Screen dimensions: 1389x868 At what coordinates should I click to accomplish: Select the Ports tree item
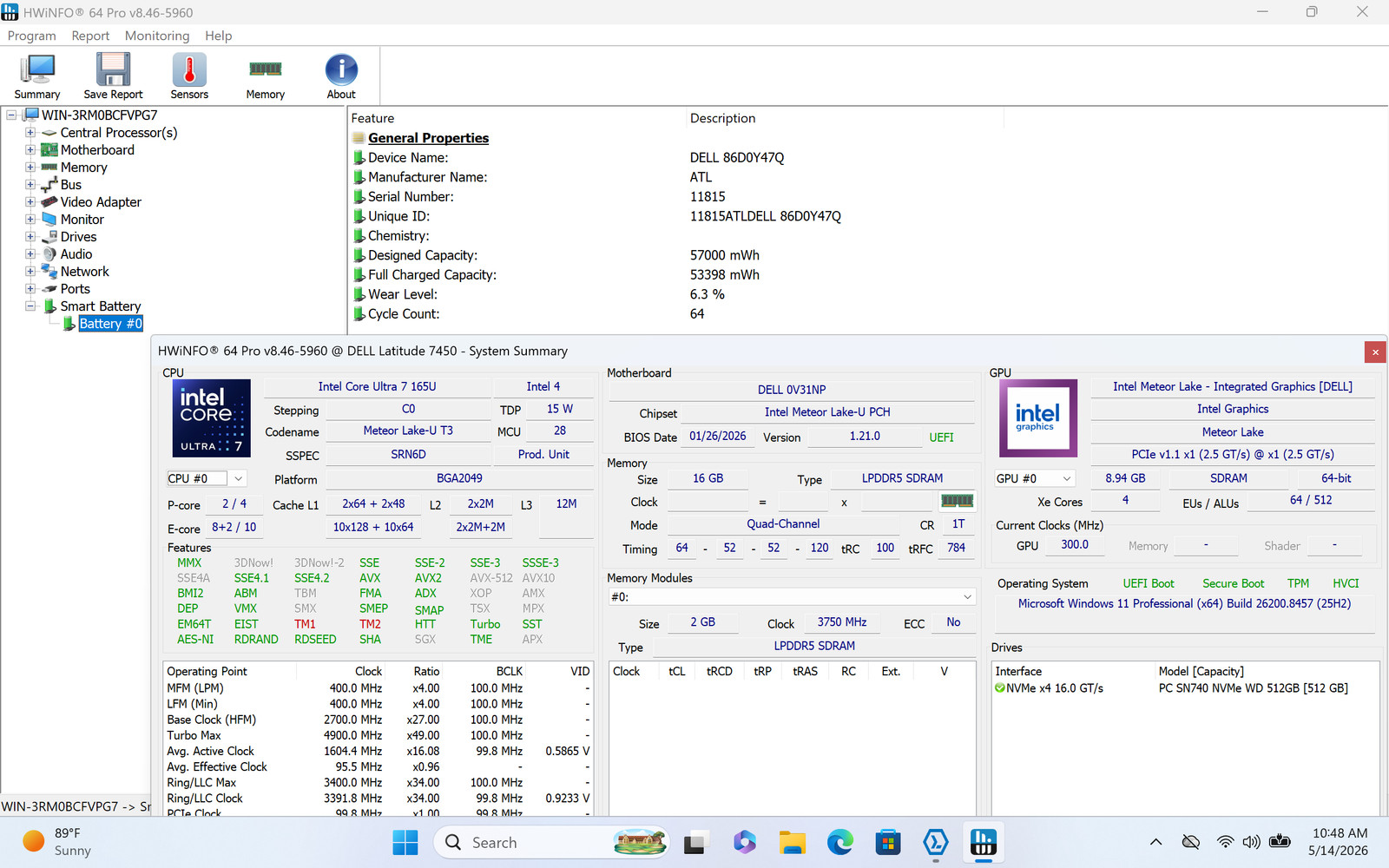(x=76, y=289)
